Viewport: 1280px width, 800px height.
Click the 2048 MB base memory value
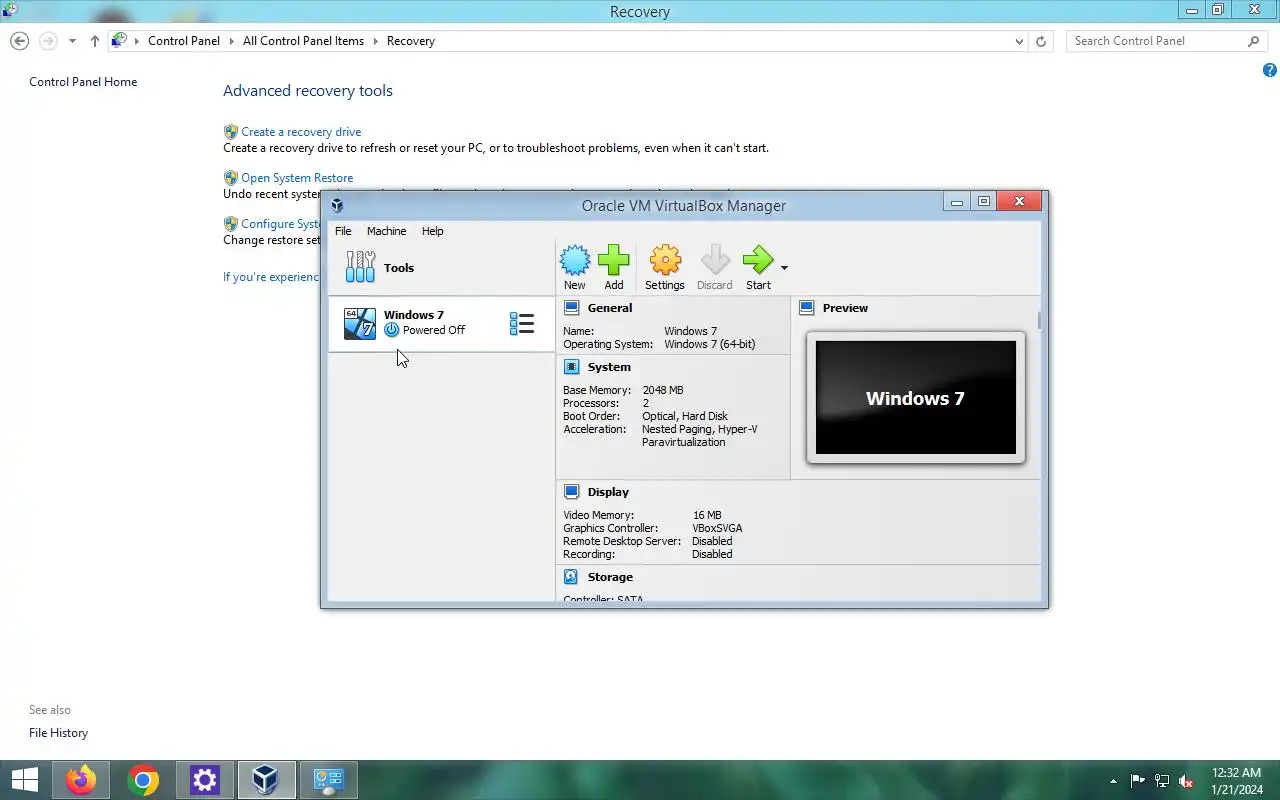coord(663,390)
